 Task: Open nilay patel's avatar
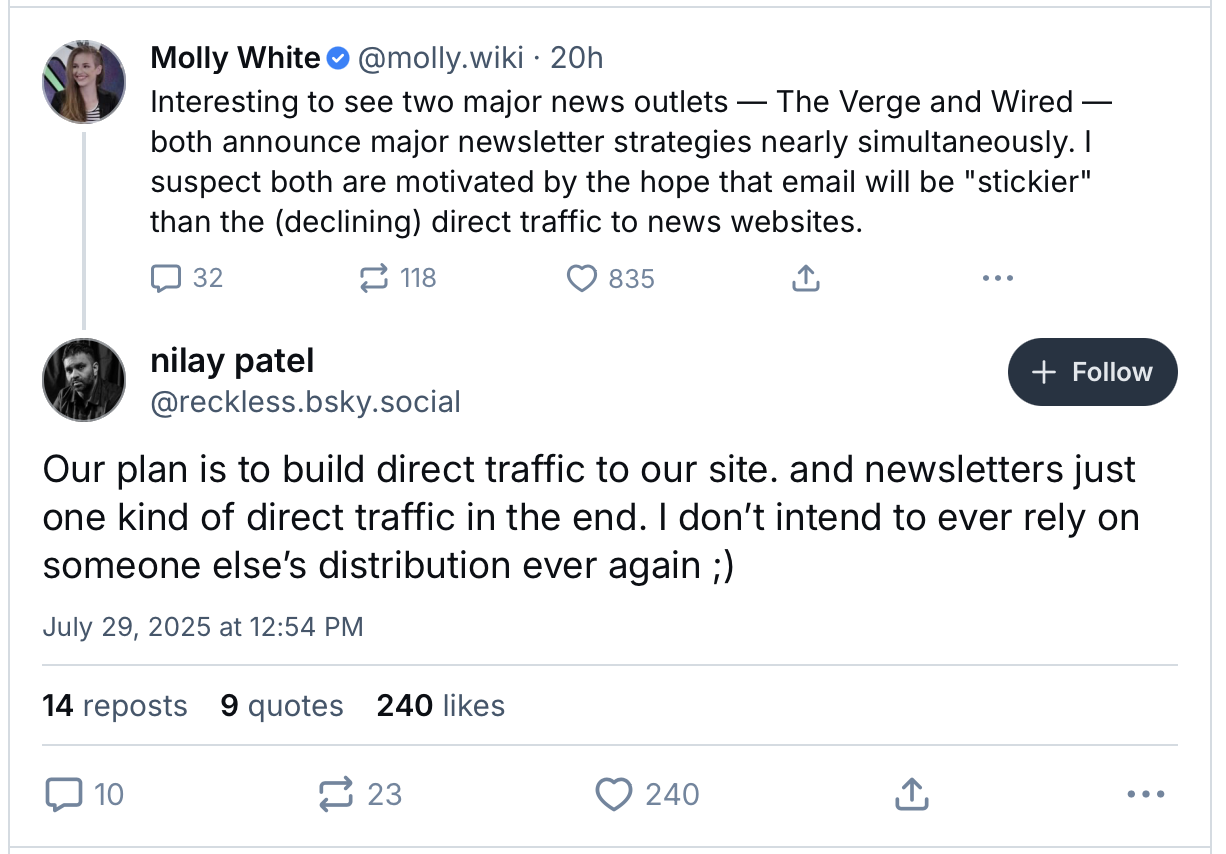(x=84, y=380)
